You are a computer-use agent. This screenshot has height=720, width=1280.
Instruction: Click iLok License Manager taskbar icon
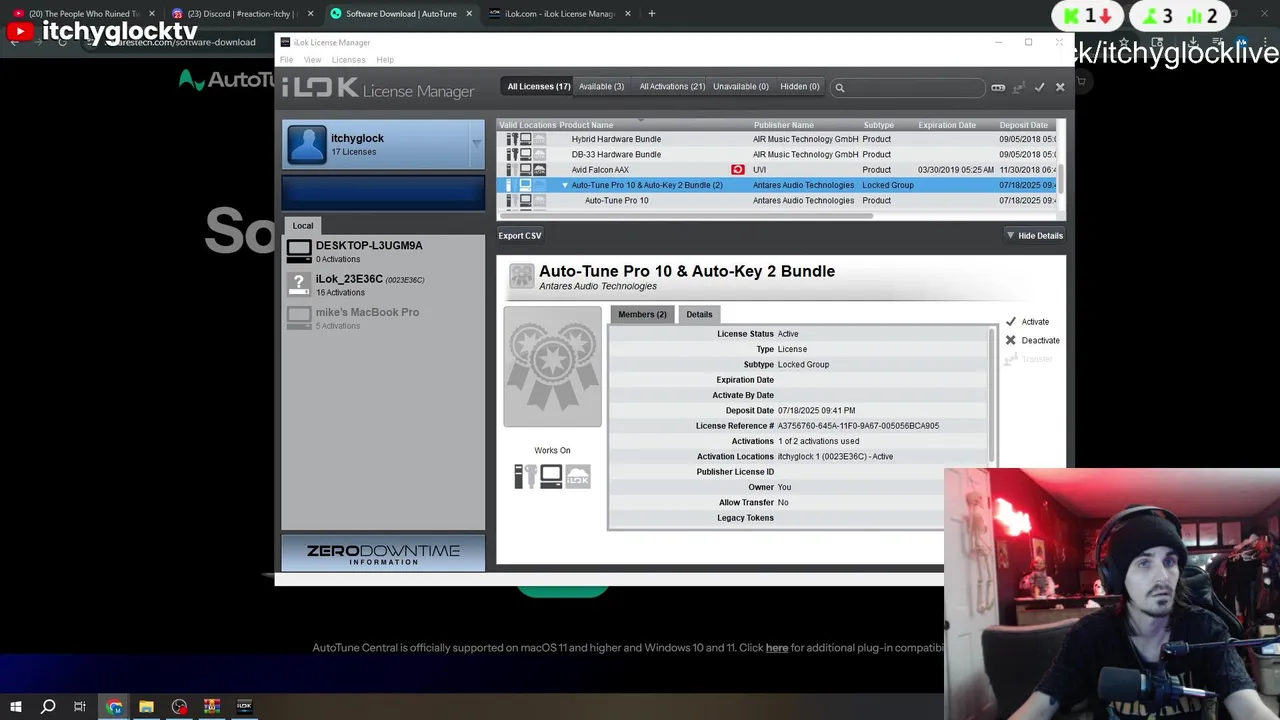[244, 707]
